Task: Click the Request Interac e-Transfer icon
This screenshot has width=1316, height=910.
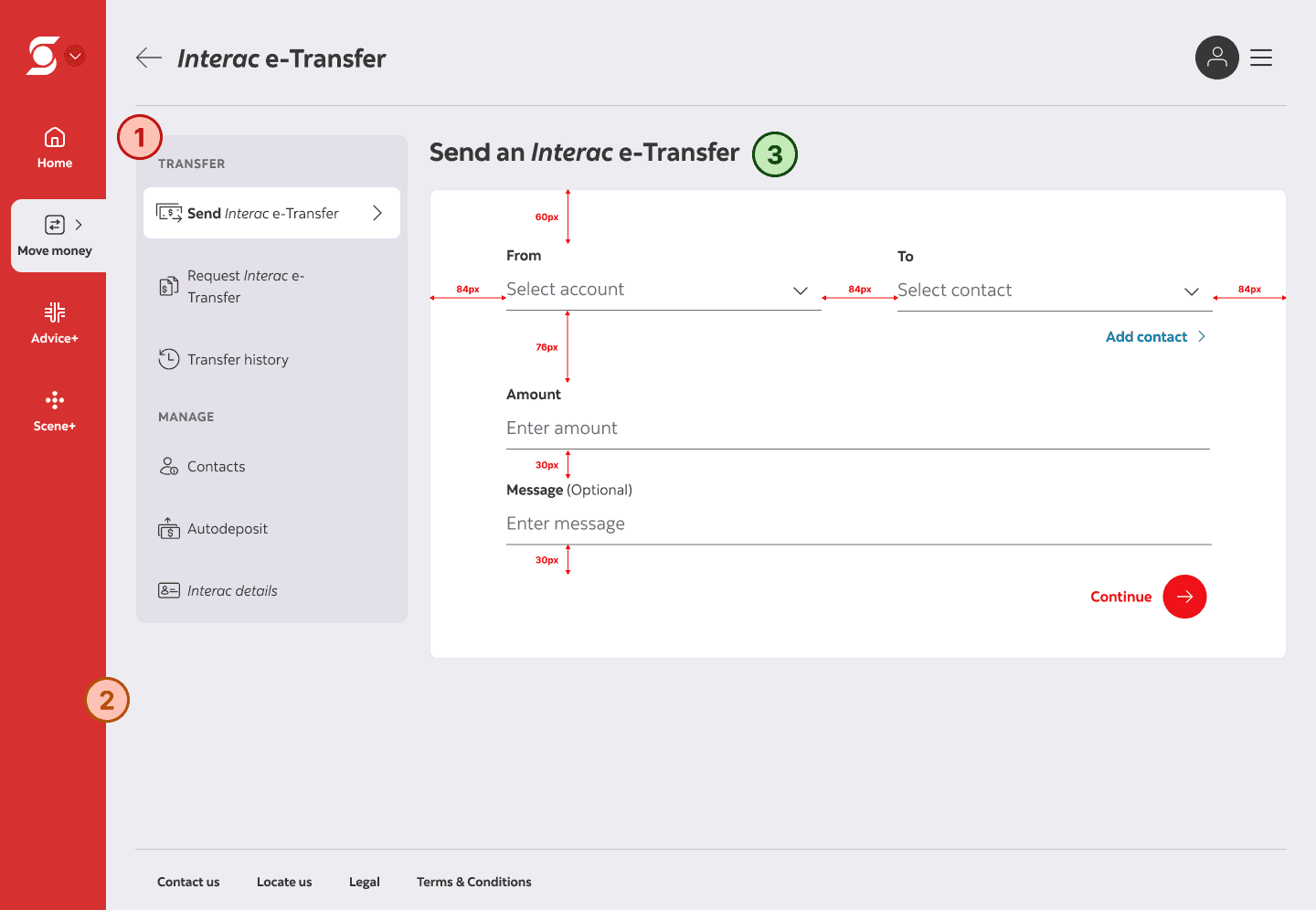Action: click(169, 287)
